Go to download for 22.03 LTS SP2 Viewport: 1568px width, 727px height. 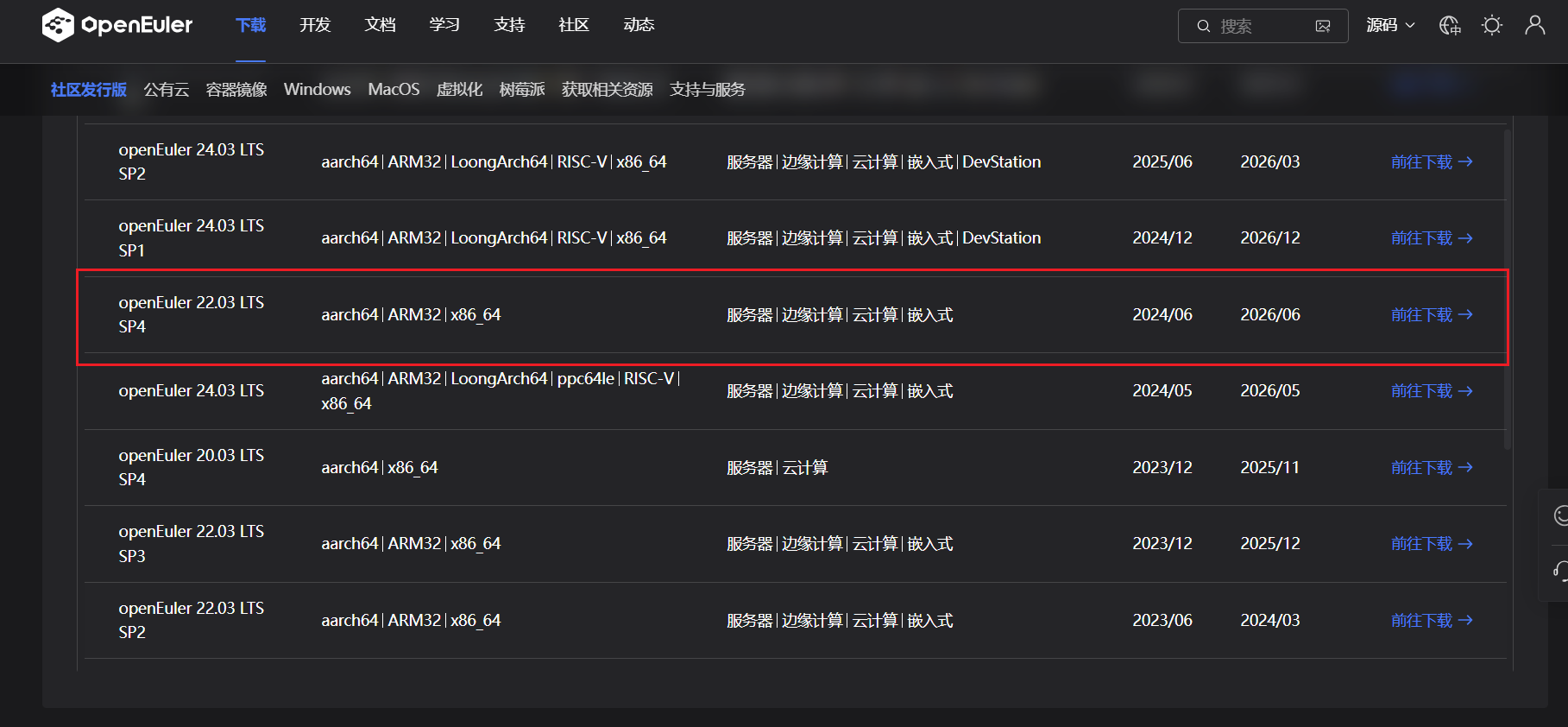click(1432, 621)
